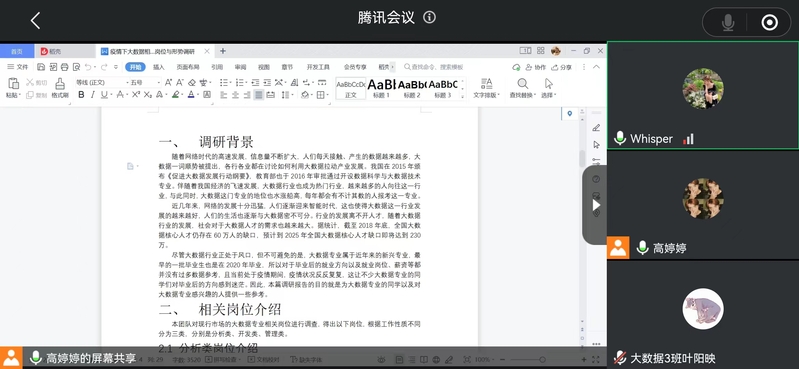Open the font size dropdown 五号

145,82
